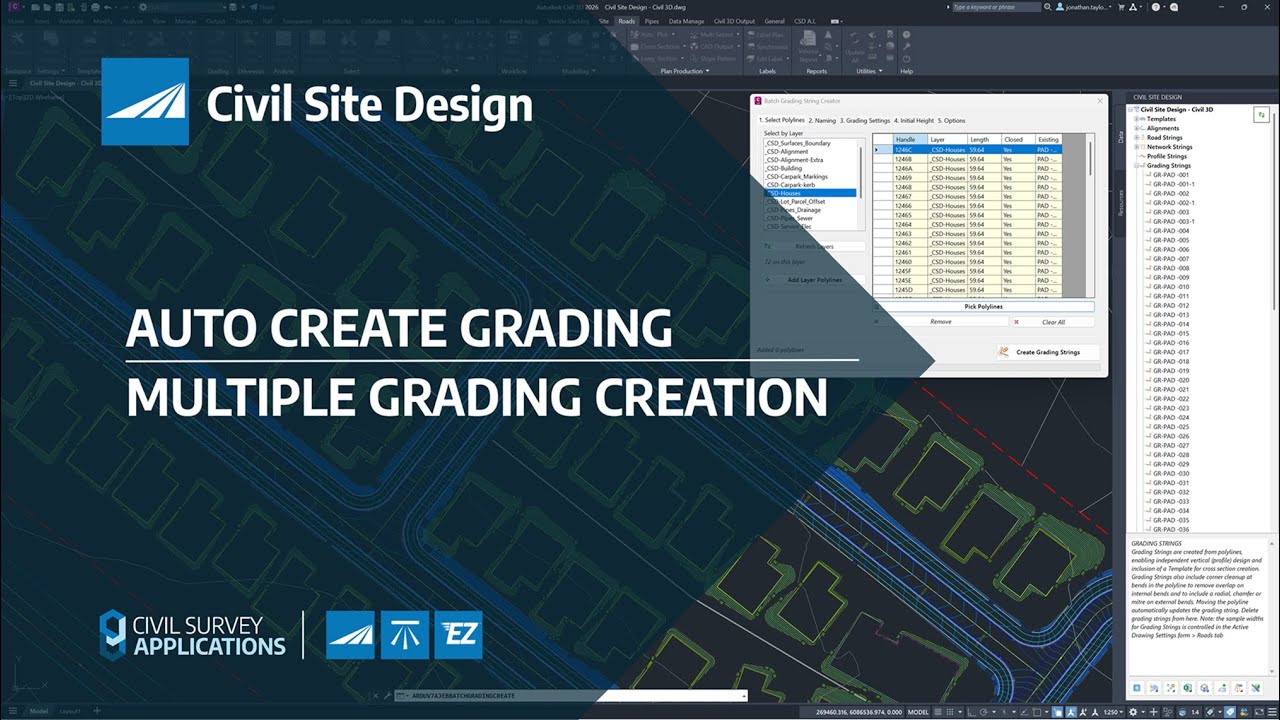Go to the 3. Grading Settings step tab
The height and width of the screenshot is (720, 1280).
pos(865,120)
